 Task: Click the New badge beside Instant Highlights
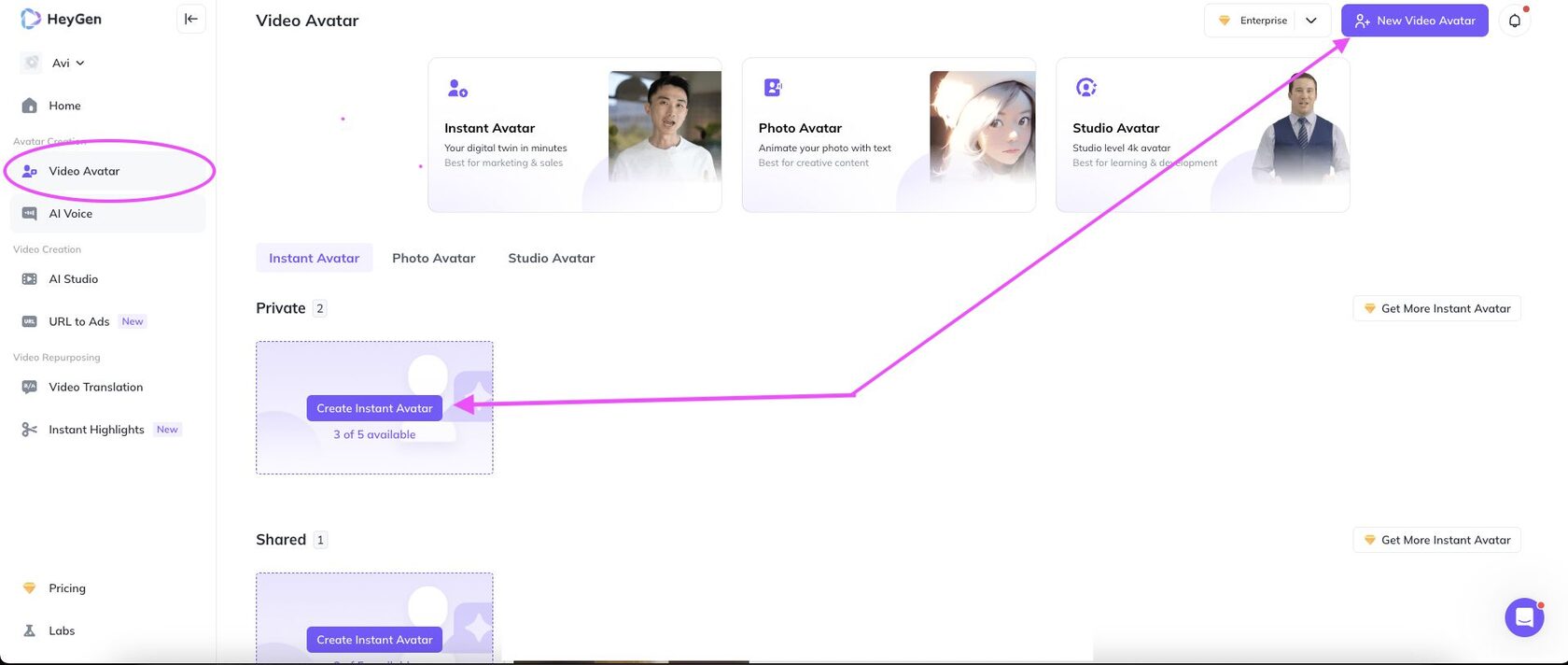(167, 430)
